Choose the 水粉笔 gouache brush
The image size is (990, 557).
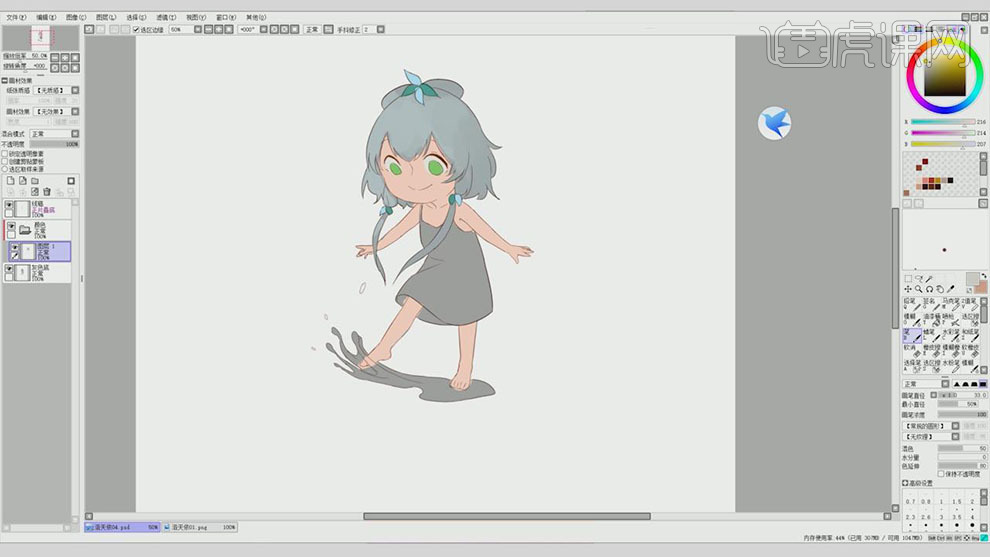951,366
